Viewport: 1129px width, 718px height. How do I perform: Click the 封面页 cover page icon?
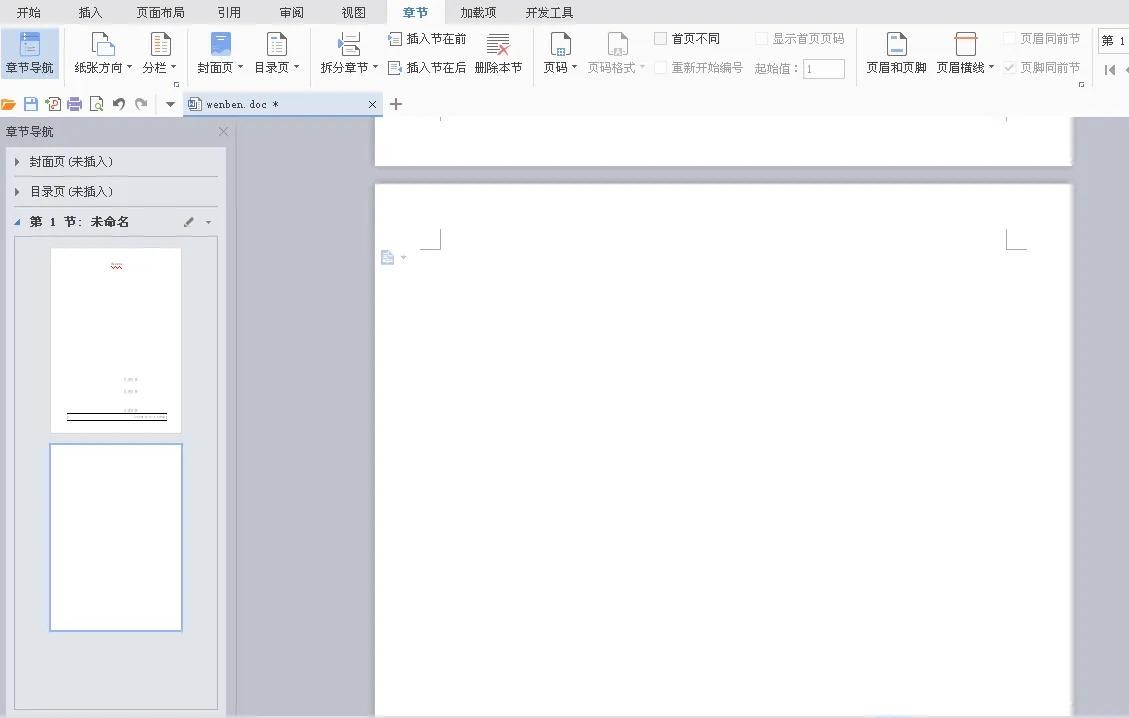click(x=220, y=45)
